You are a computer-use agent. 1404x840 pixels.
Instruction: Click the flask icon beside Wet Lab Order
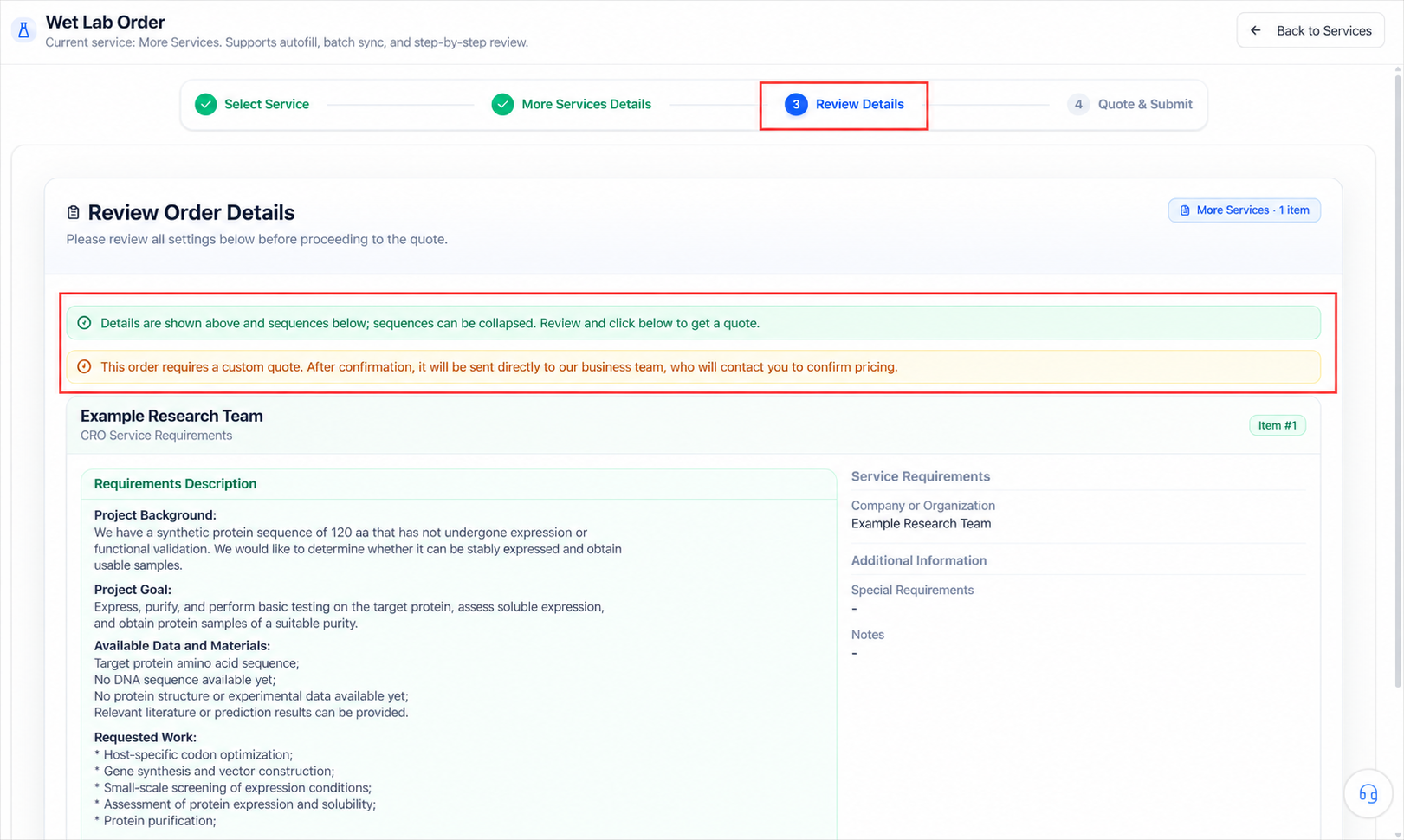click(24, 30)
